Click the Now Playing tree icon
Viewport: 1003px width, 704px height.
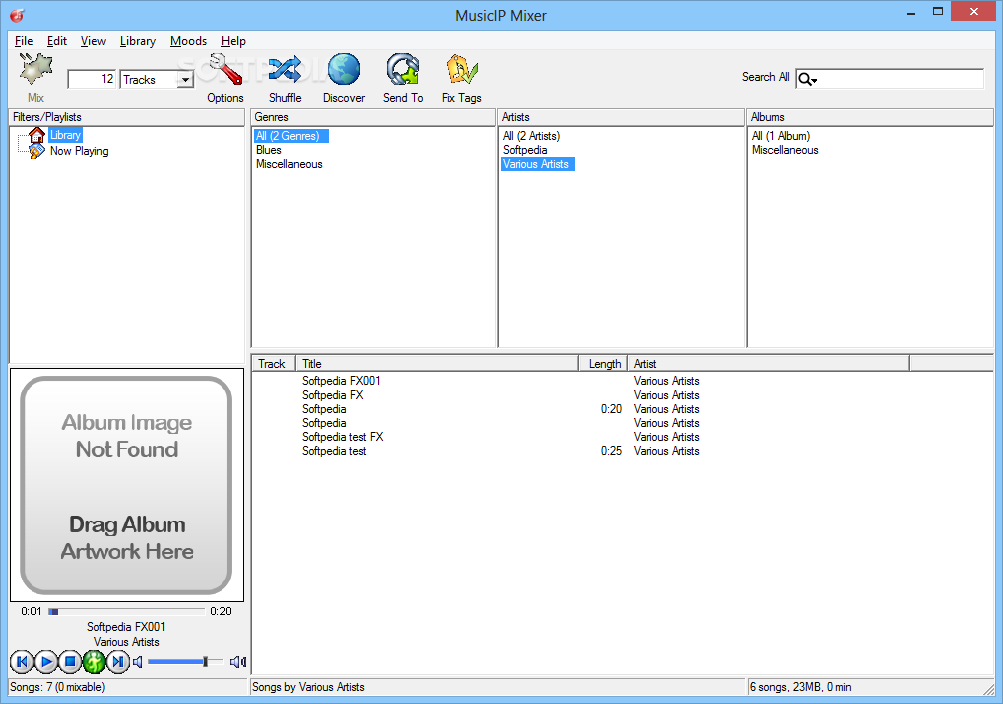click(37, 151)
